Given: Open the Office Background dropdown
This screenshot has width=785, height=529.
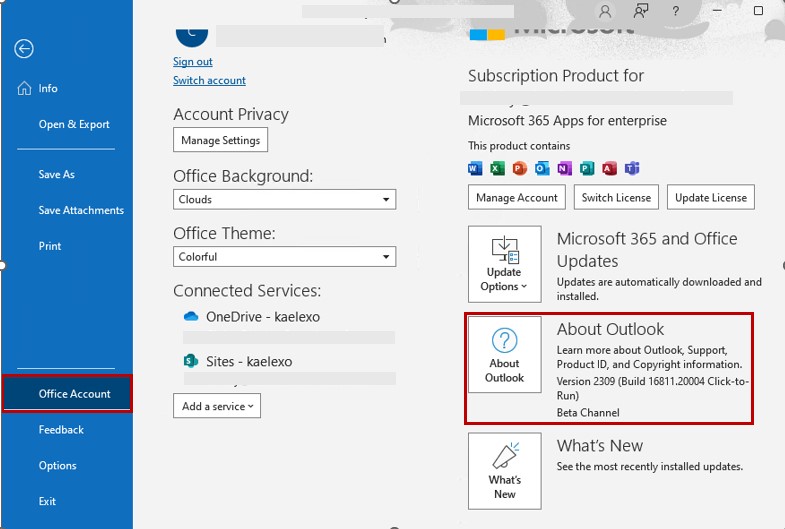Looking at the screenshot, I should coord(284,199).
